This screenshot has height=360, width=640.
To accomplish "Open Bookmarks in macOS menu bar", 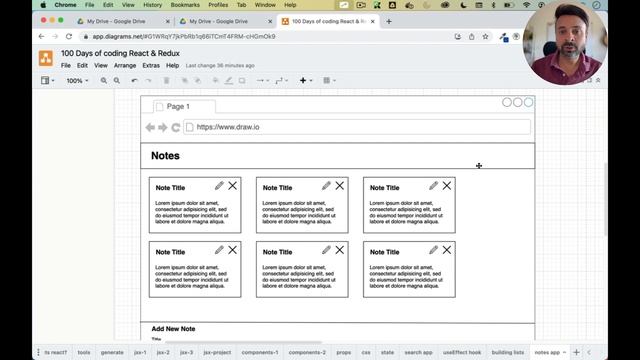I will click(185, 5).
